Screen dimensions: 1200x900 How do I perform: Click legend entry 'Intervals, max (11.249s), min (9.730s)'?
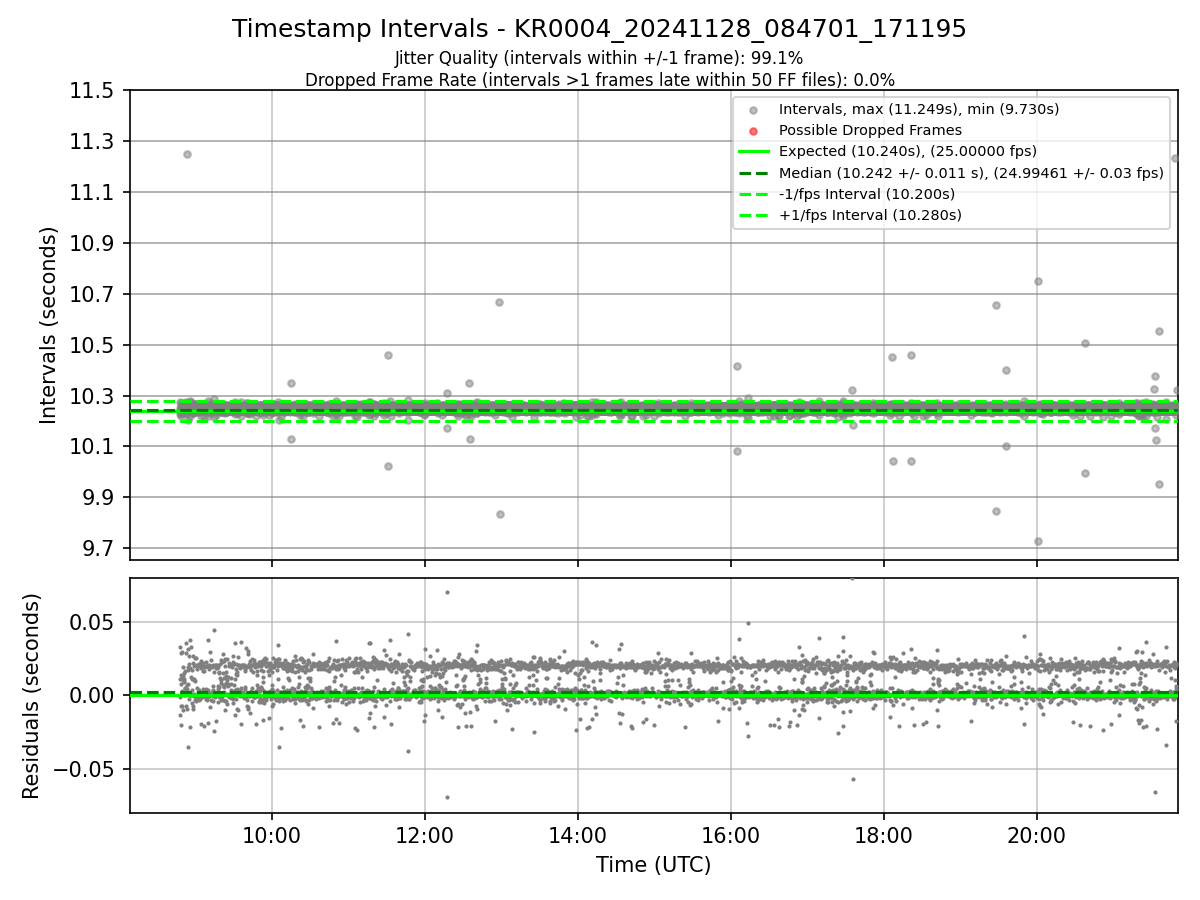[919, 109]
